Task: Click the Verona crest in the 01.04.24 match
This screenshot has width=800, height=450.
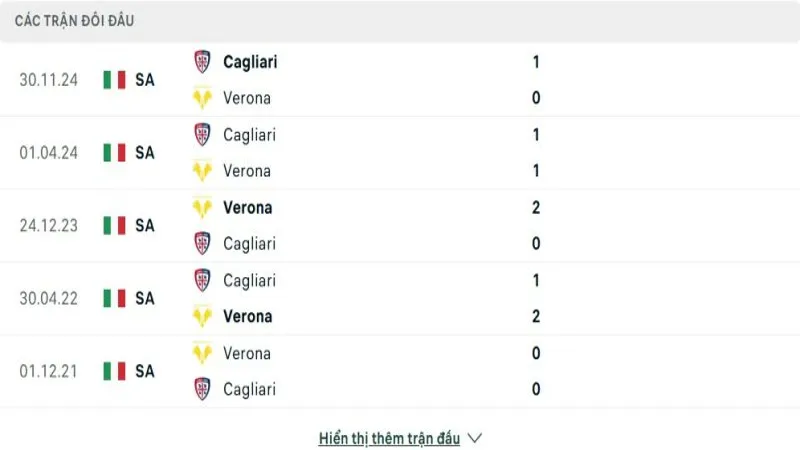Action: coord(202,171)
